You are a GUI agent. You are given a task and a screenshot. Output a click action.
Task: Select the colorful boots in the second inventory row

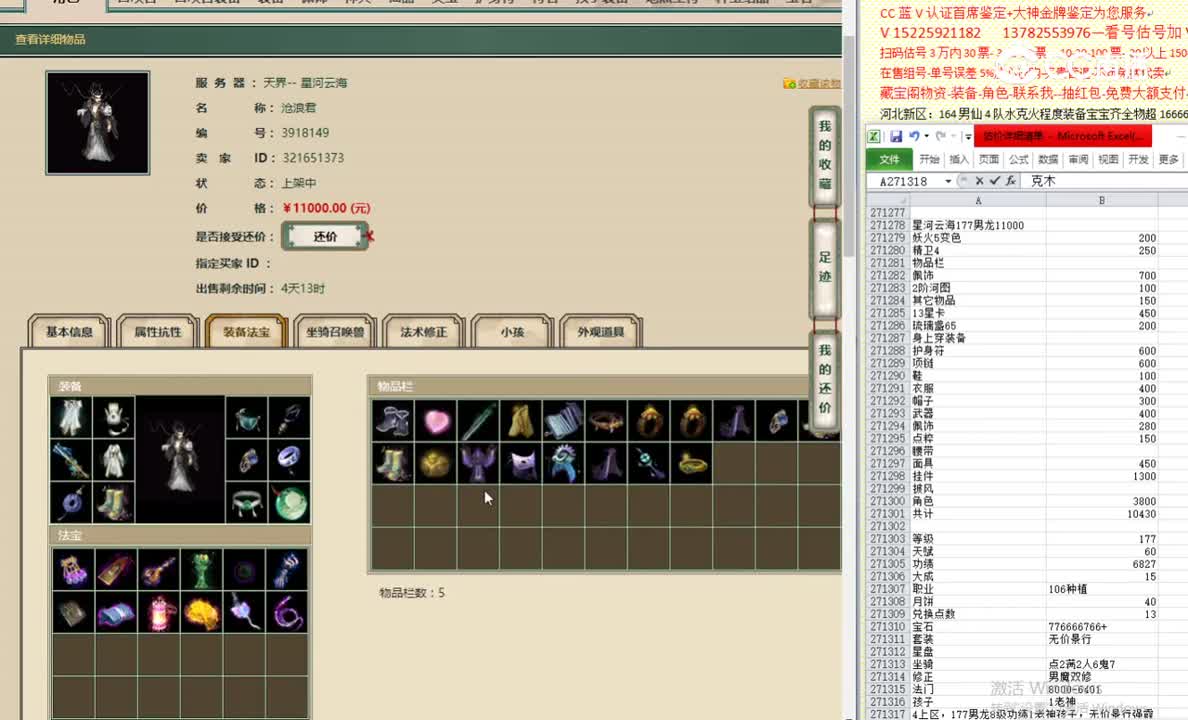(x=393, y=463)
